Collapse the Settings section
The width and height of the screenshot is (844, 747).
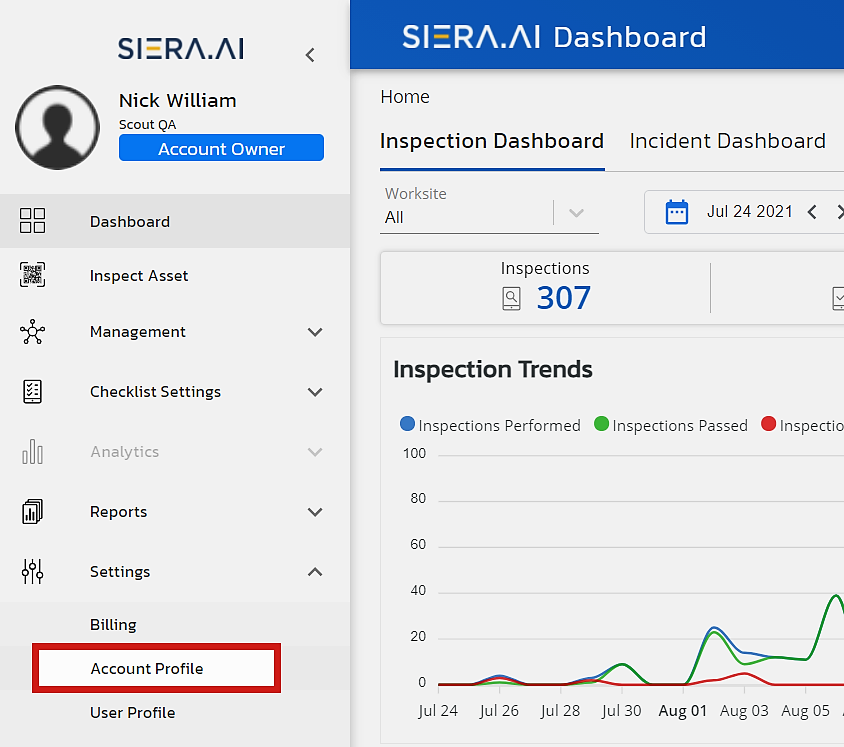[315, 571]
